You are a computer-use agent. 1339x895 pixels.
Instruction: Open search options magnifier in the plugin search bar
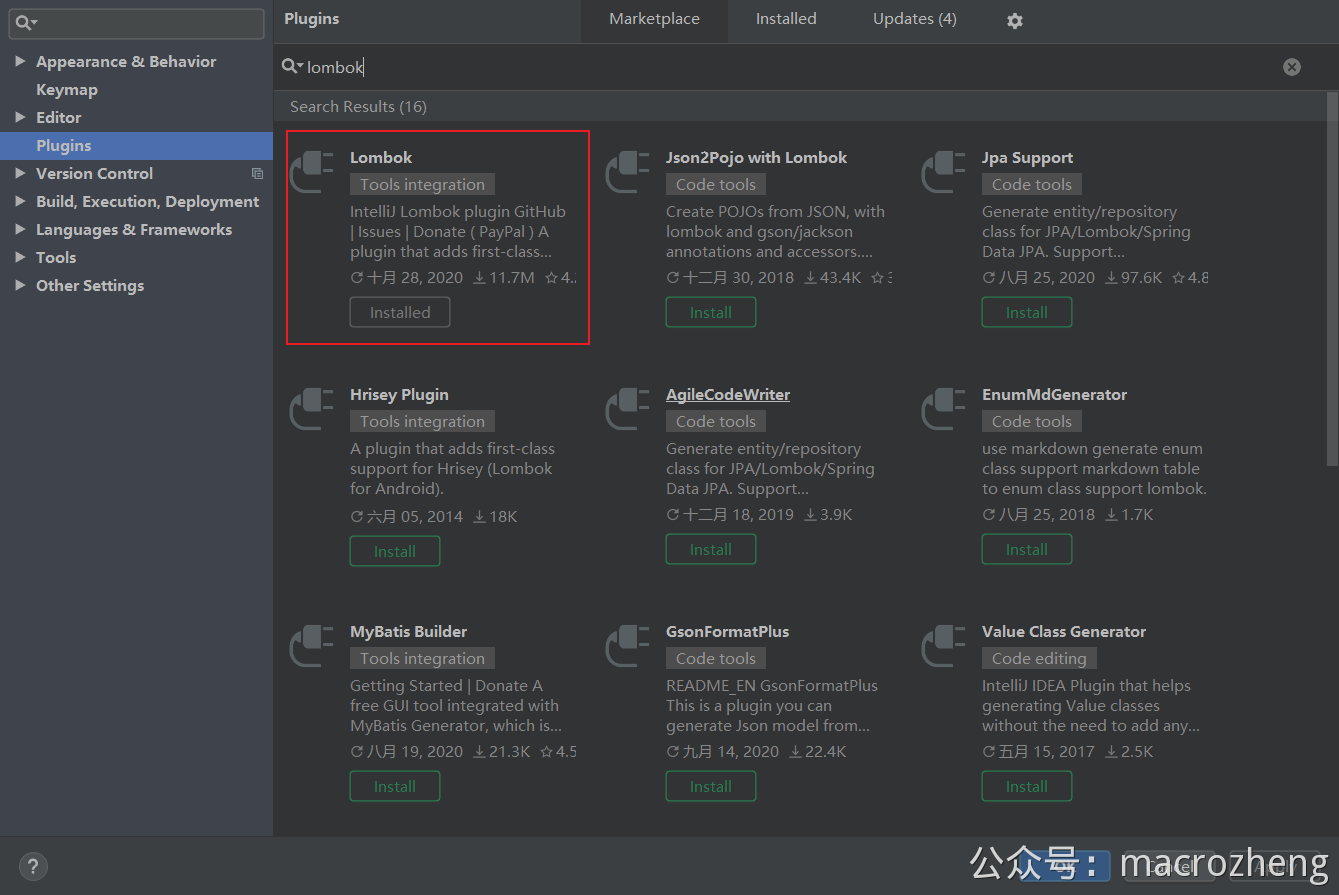[x=292, y=67]
